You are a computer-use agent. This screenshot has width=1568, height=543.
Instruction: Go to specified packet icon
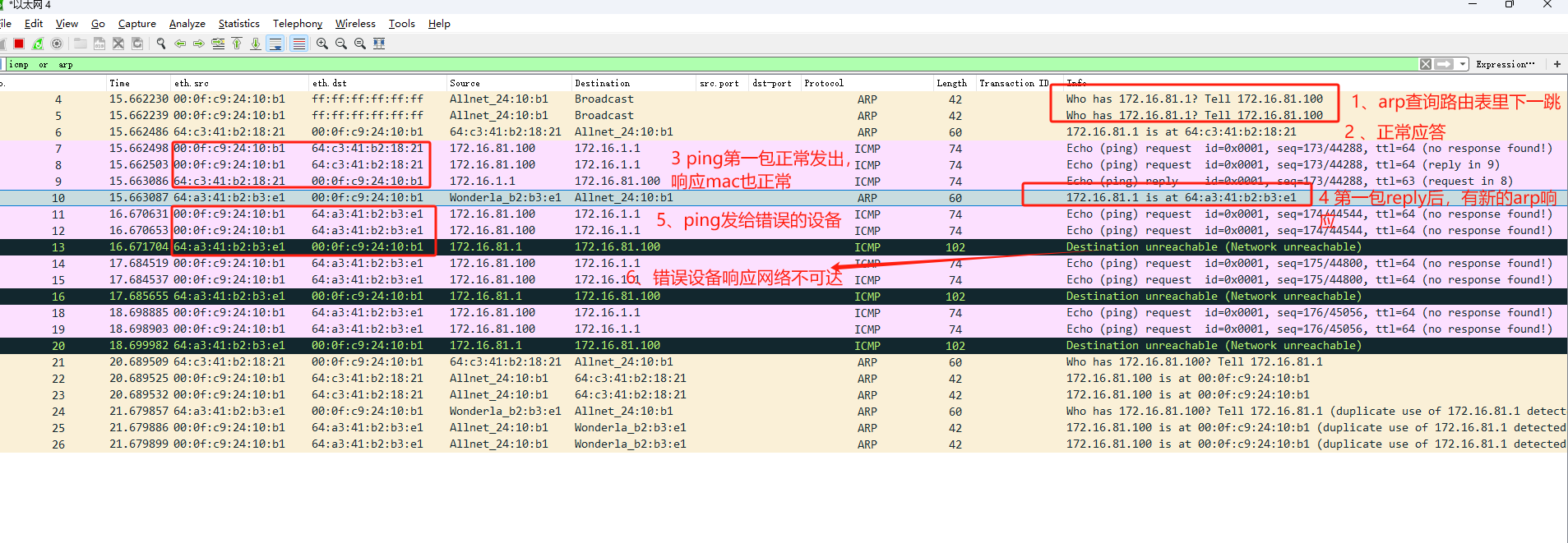218,44
